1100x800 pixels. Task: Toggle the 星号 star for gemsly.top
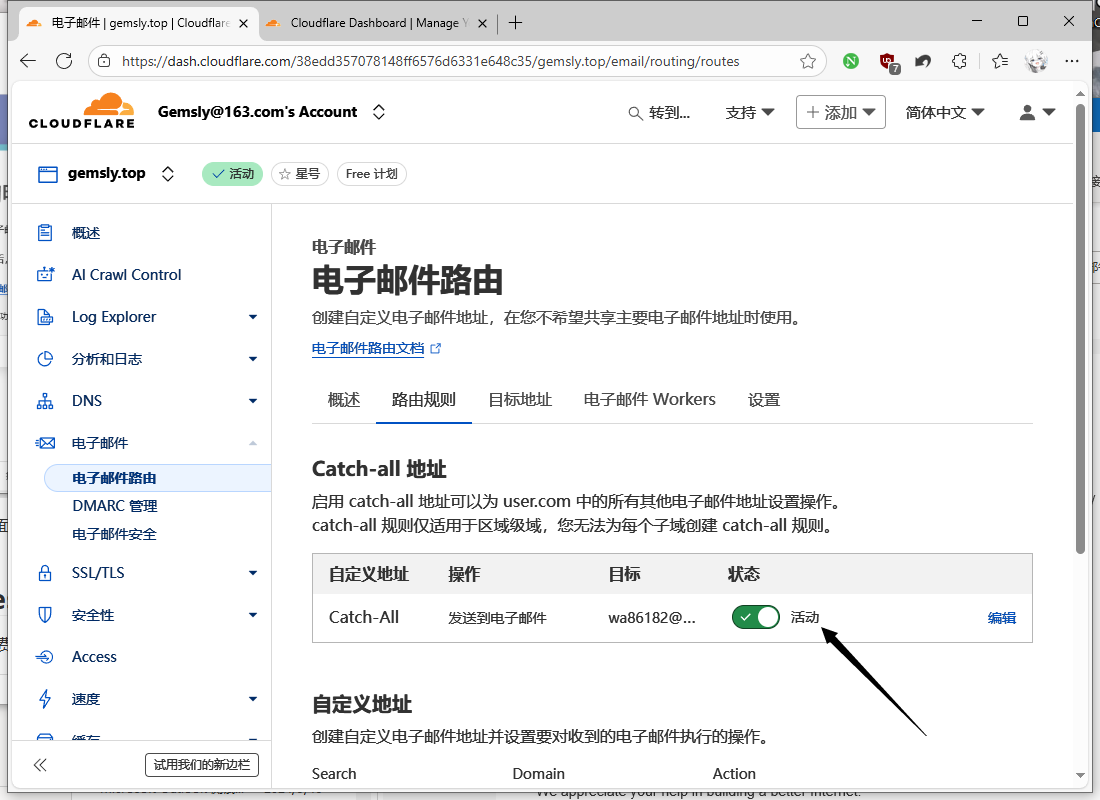[300, 174]
